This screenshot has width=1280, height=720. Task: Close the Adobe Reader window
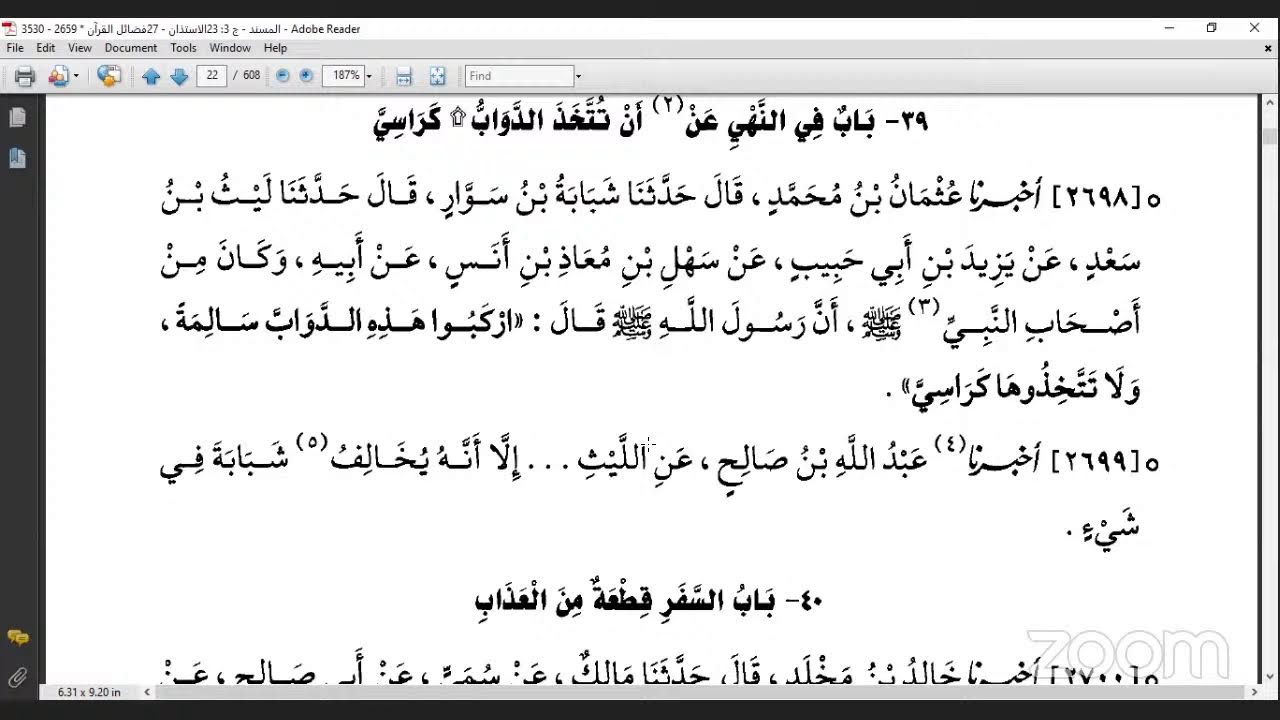(1255, 28)
